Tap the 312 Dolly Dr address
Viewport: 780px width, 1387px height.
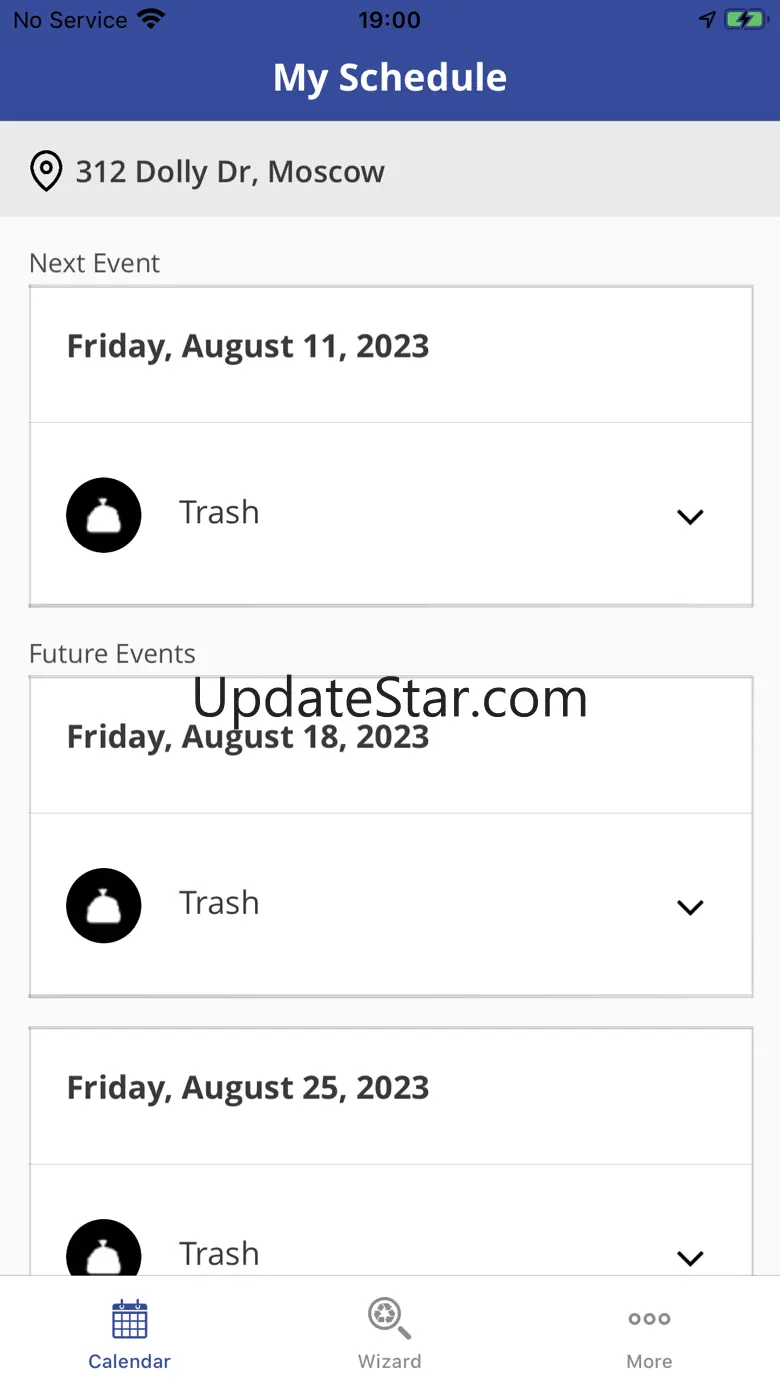[230, 172]
